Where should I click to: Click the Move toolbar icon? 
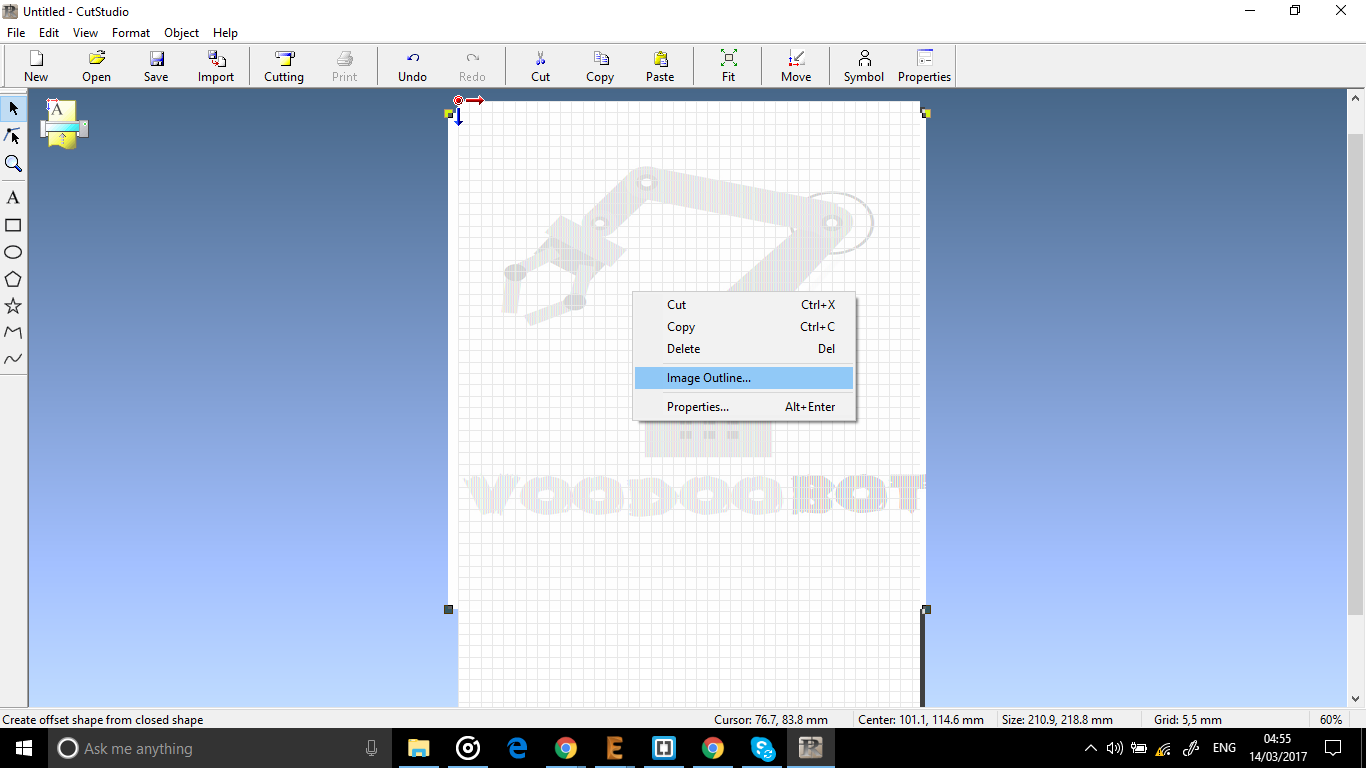(x=796, y=66)
